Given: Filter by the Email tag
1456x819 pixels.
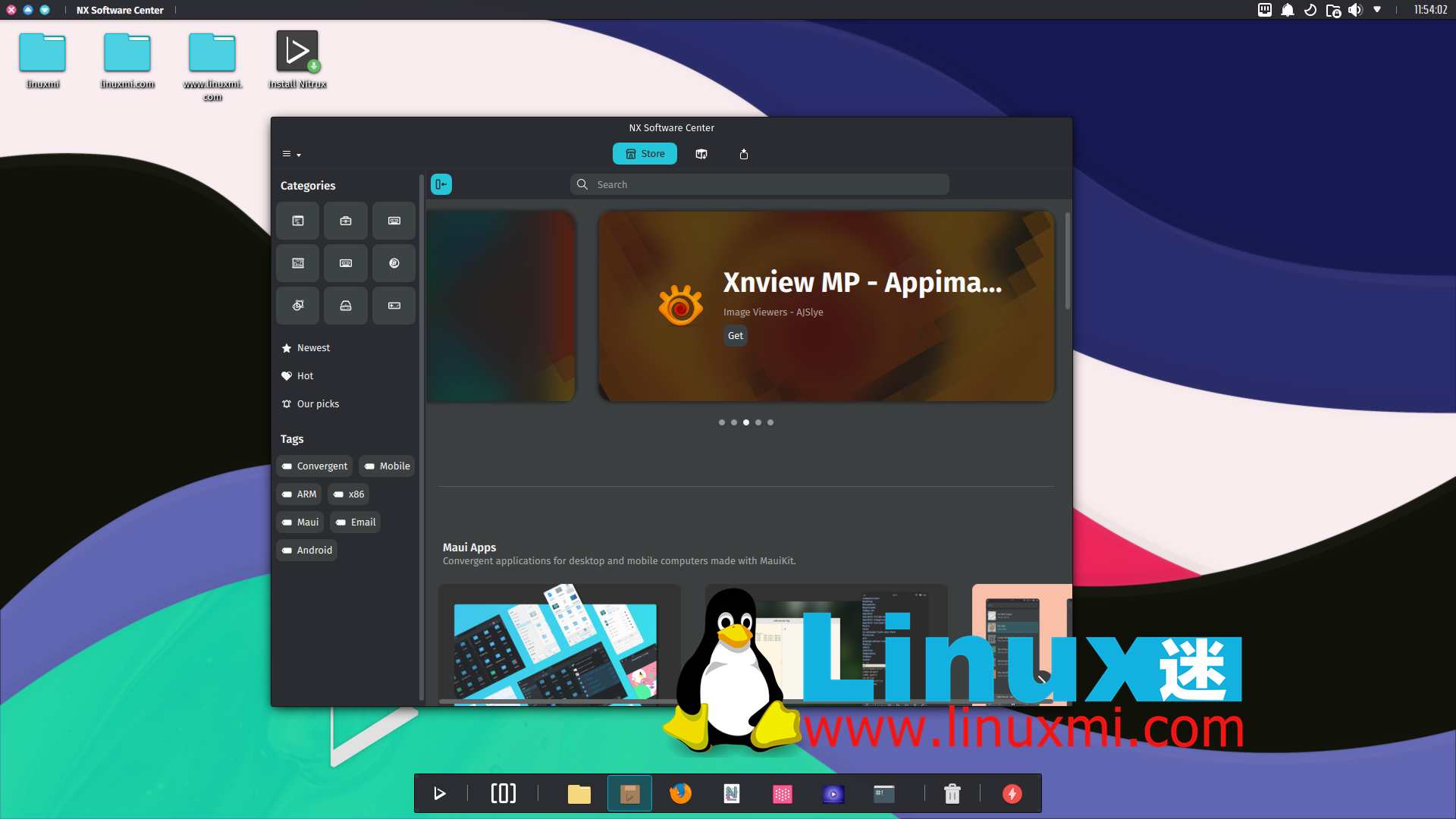Looking at the screenshot, I should 355,522.
